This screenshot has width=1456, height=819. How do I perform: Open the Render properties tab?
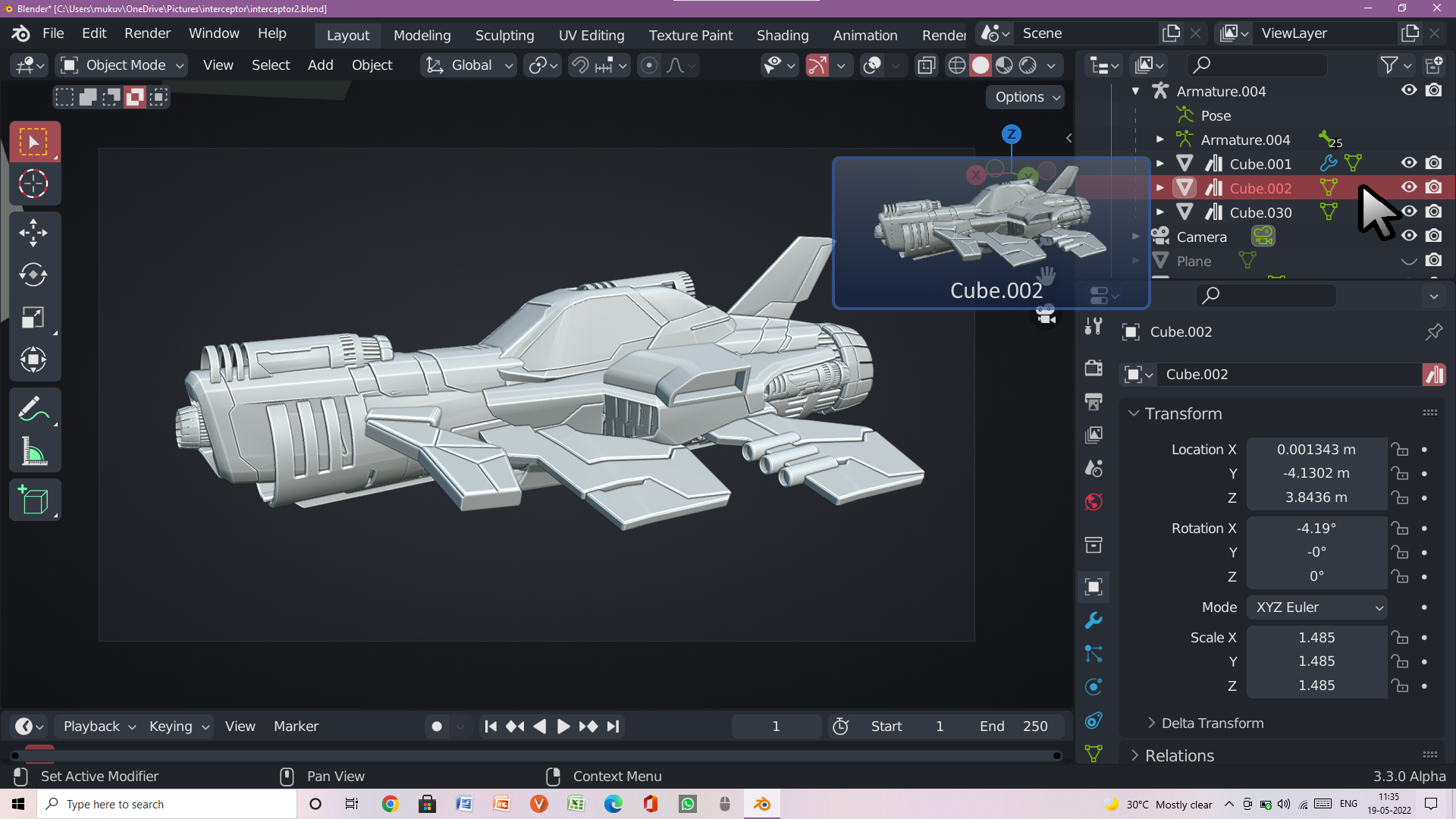[1094, 369]
